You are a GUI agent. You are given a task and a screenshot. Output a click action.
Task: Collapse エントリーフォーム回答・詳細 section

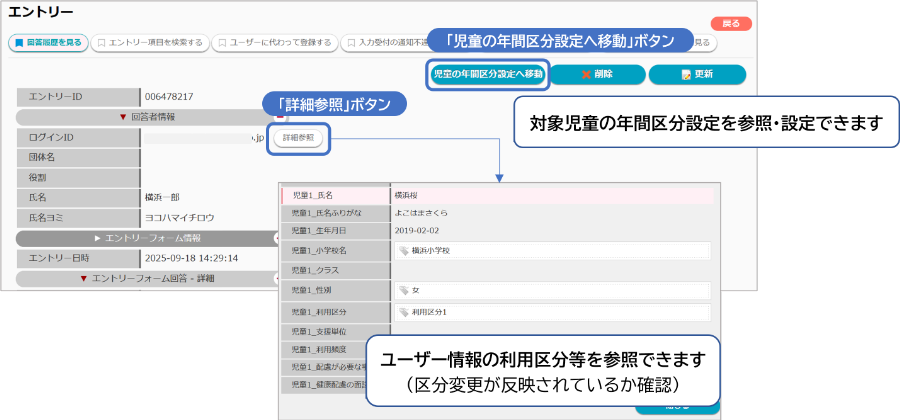click(x=146, y=278)
